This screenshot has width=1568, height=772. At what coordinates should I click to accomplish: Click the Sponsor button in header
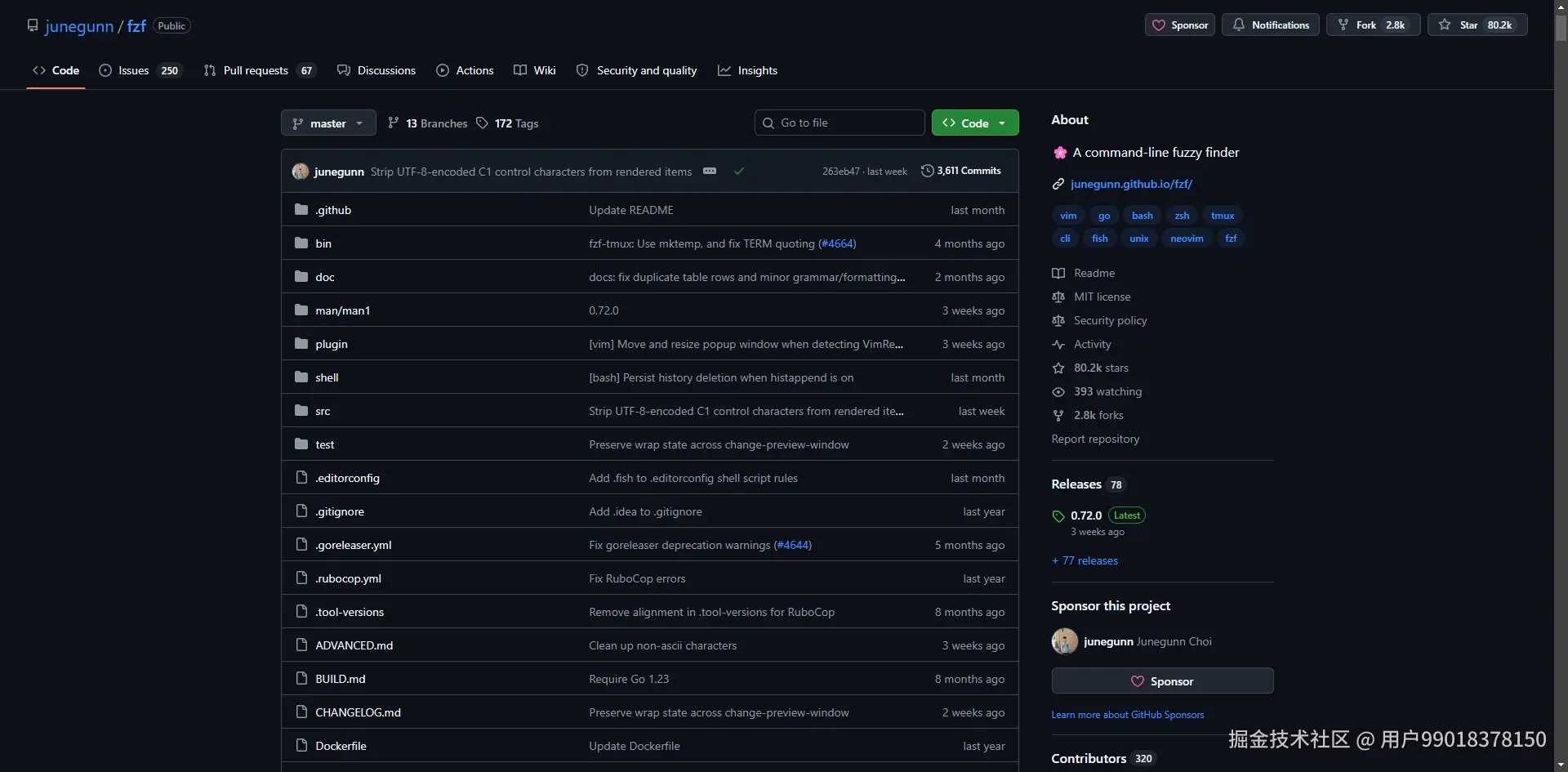1179,25
